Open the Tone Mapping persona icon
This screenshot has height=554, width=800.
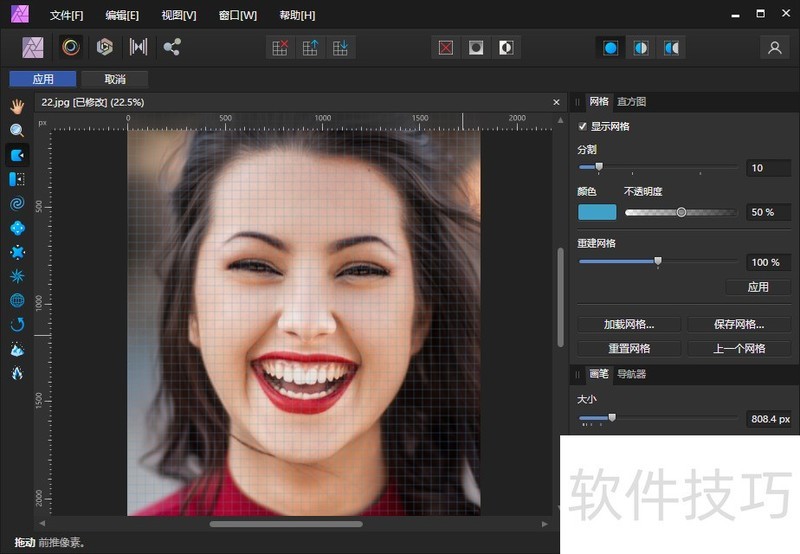coord(138,47)
